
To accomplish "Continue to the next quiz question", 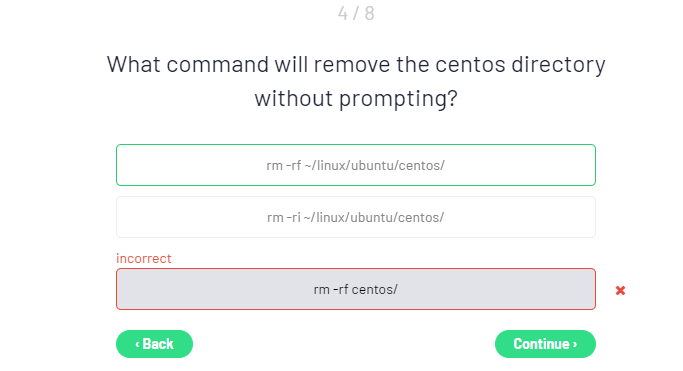I will 545,344.
